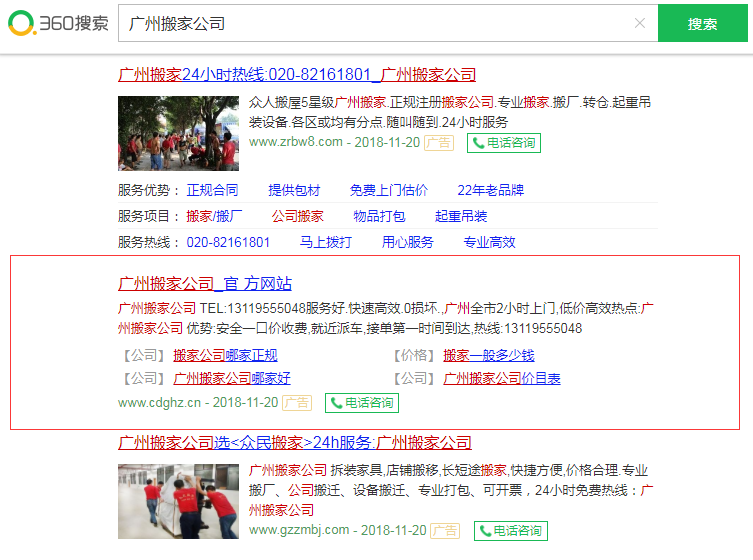The image size is (753, 560).
Task: Click 电话咨询 next to gzzmbj.com
Action: 511,530
